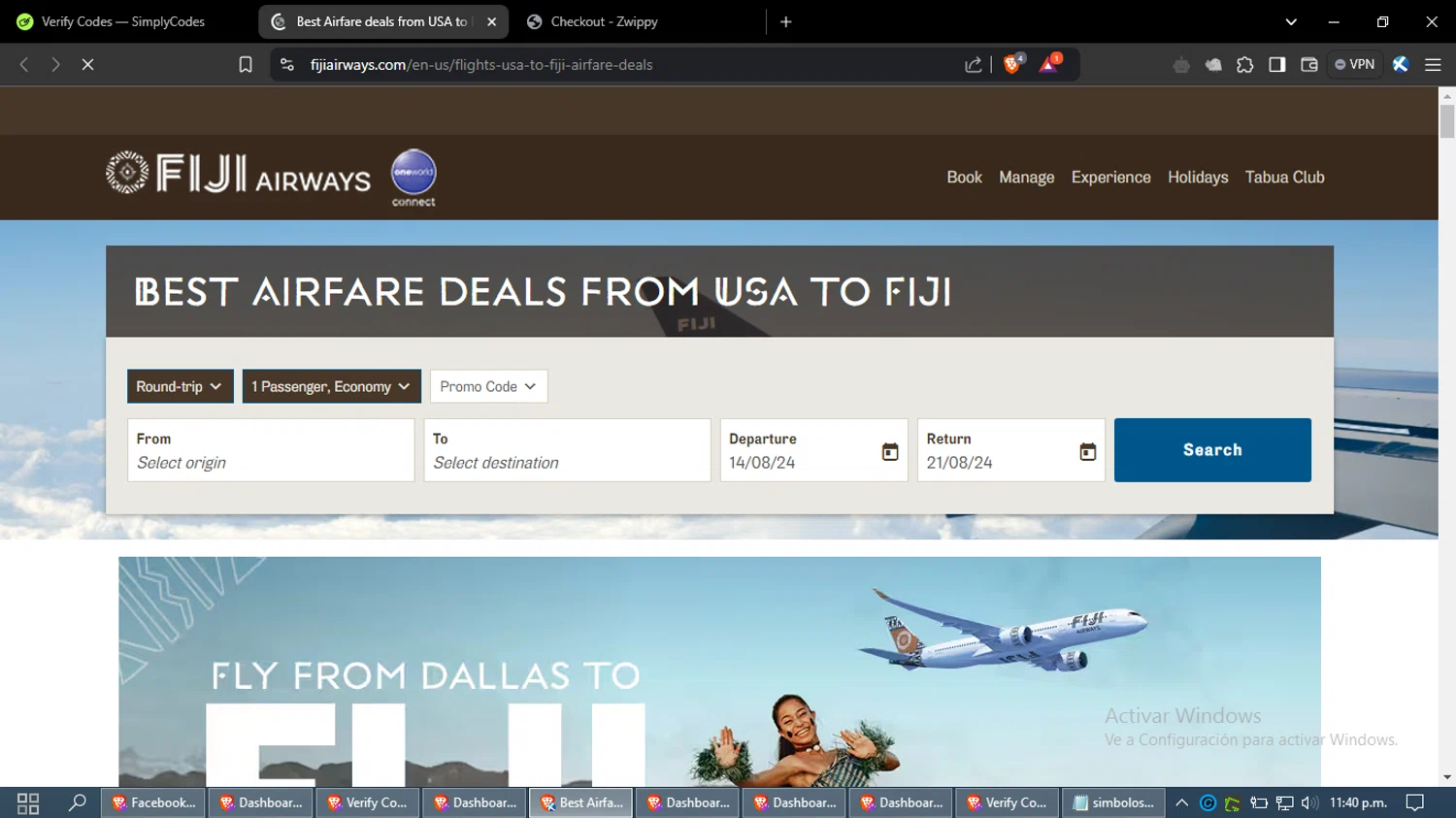Expand the Round-trip dropdown
This screenshot has height=818, width=1456.
click(181, 386)
